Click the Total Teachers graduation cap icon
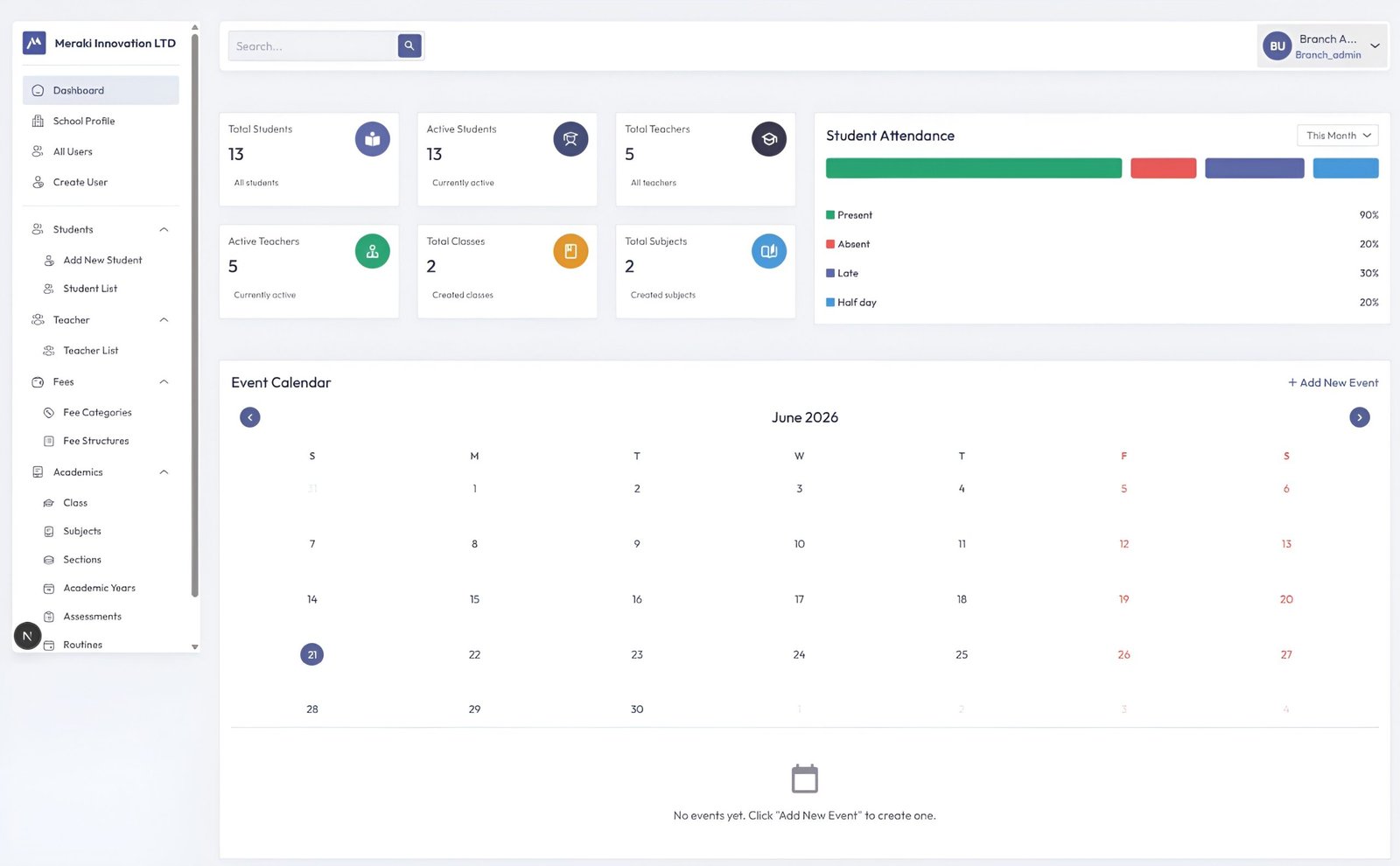The height and width of the screenshot is (866, 1400). click(x=769, y=139)
